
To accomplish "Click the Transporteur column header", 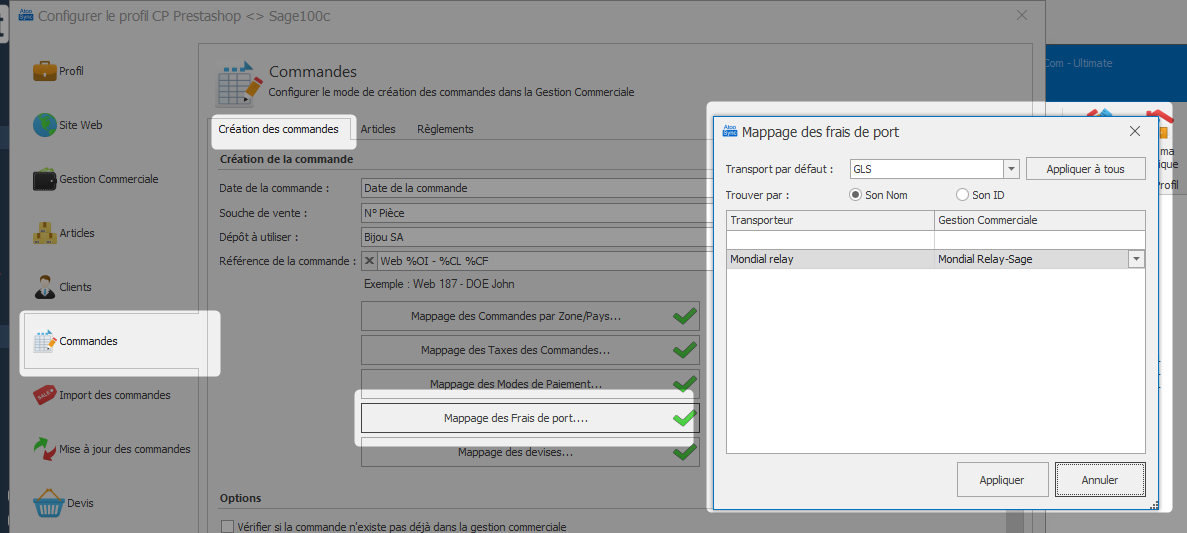I will point(830,220).
